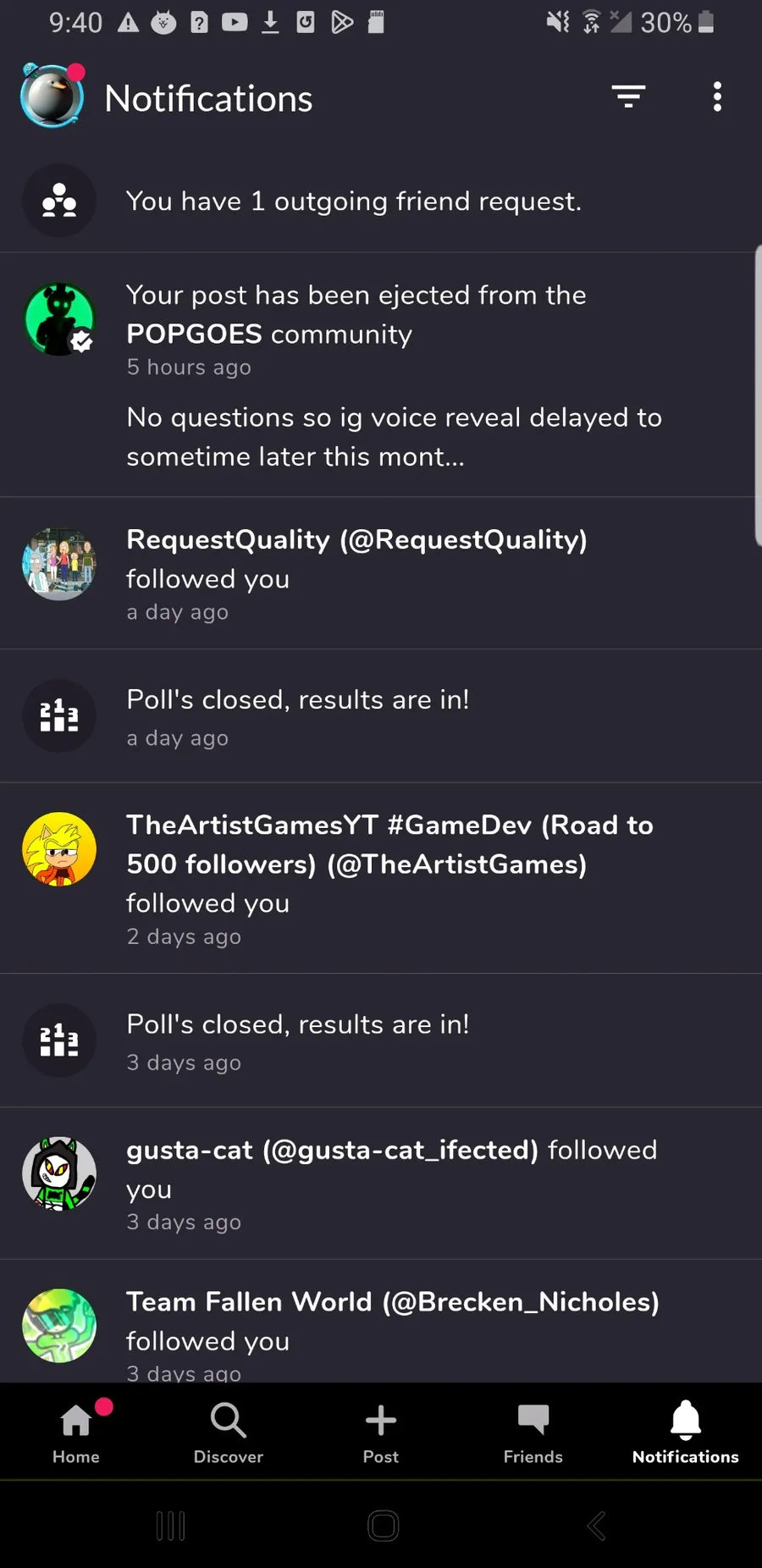View the ejected POPGOES post notification
This screenshot has width=762, height=1568.
tap(394, 375)
